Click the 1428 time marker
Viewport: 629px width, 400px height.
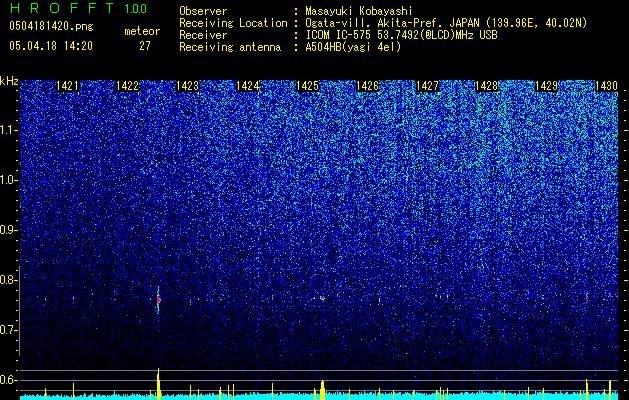[x=487, y=86]
